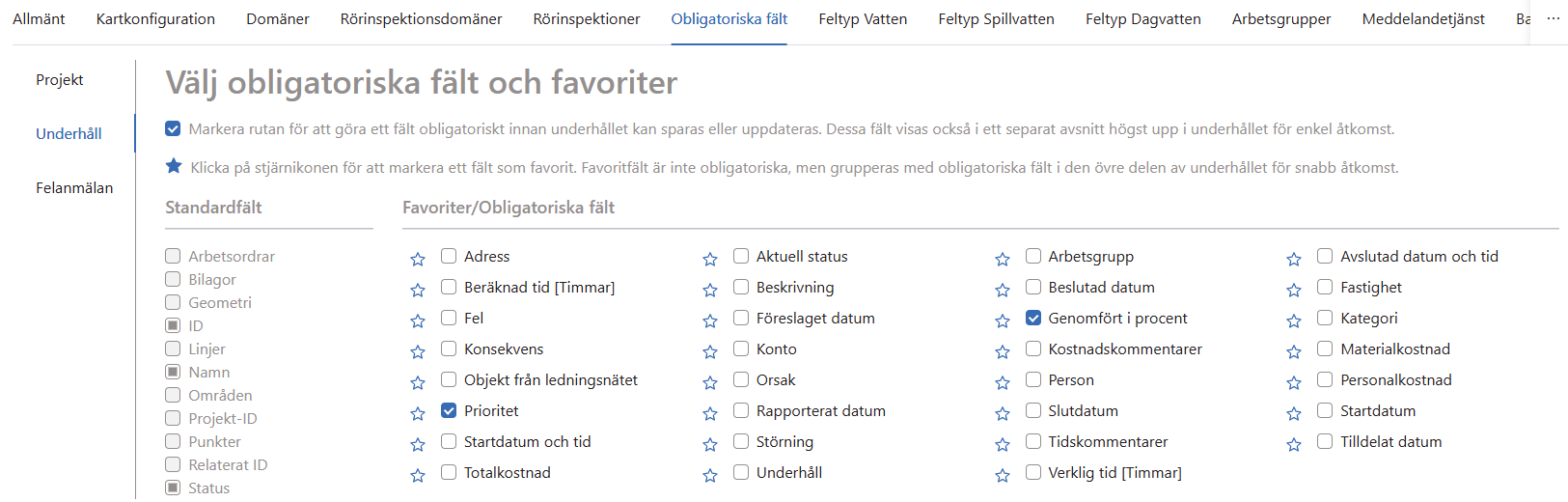Go to Felanmälan in side navigation
Screen dimensions: 1568x502
pyautogui.click(x=74, y=187)
